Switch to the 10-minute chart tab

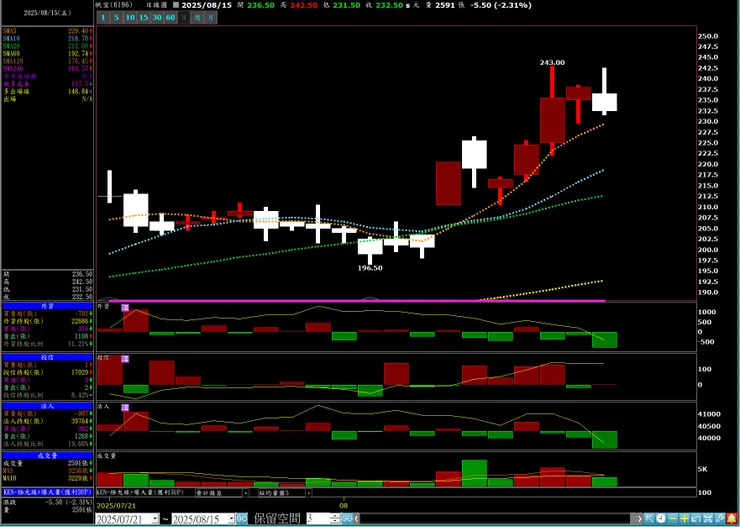[x=130, y=18]
